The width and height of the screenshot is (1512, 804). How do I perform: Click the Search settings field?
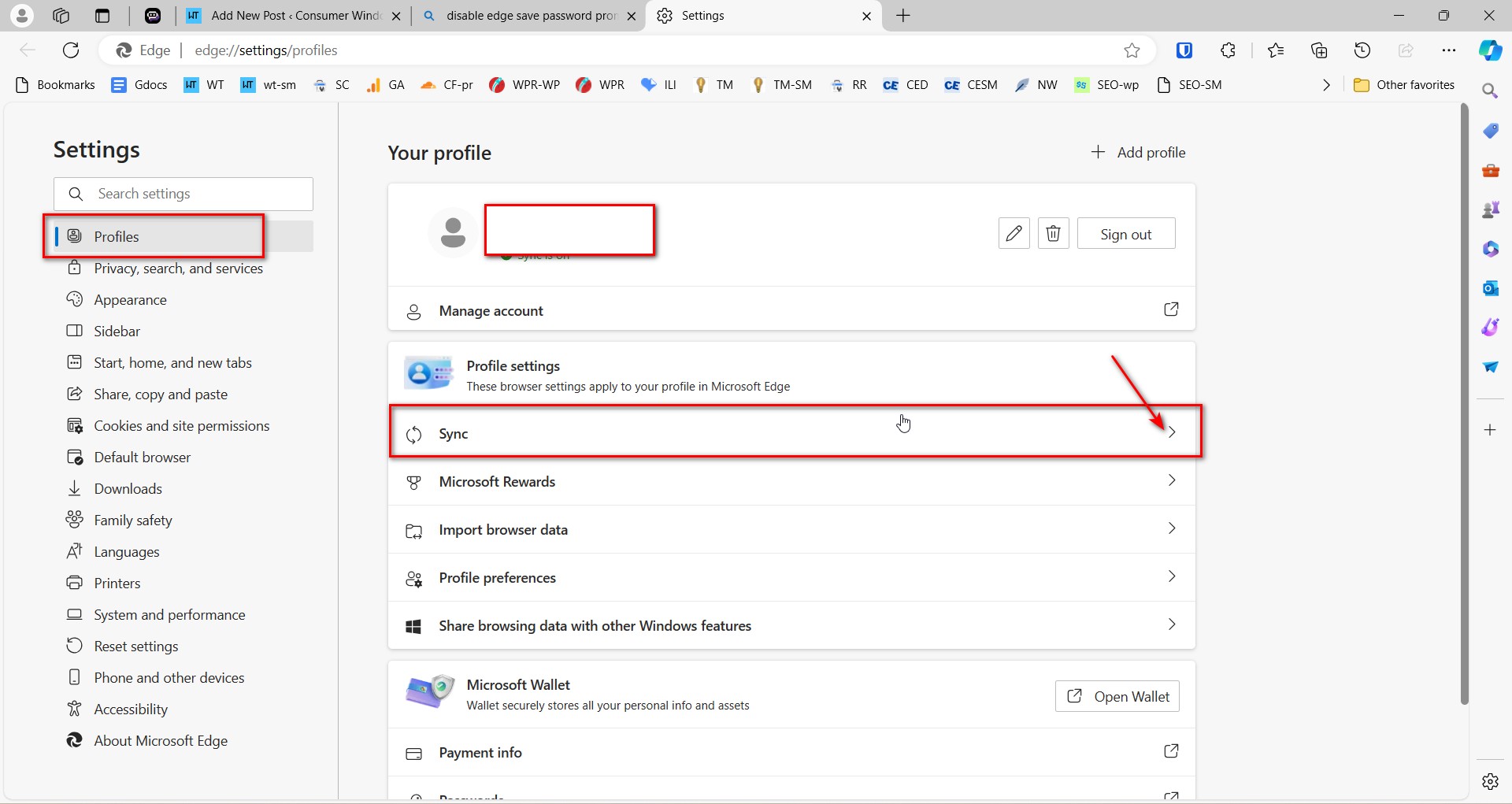[183, 194]
